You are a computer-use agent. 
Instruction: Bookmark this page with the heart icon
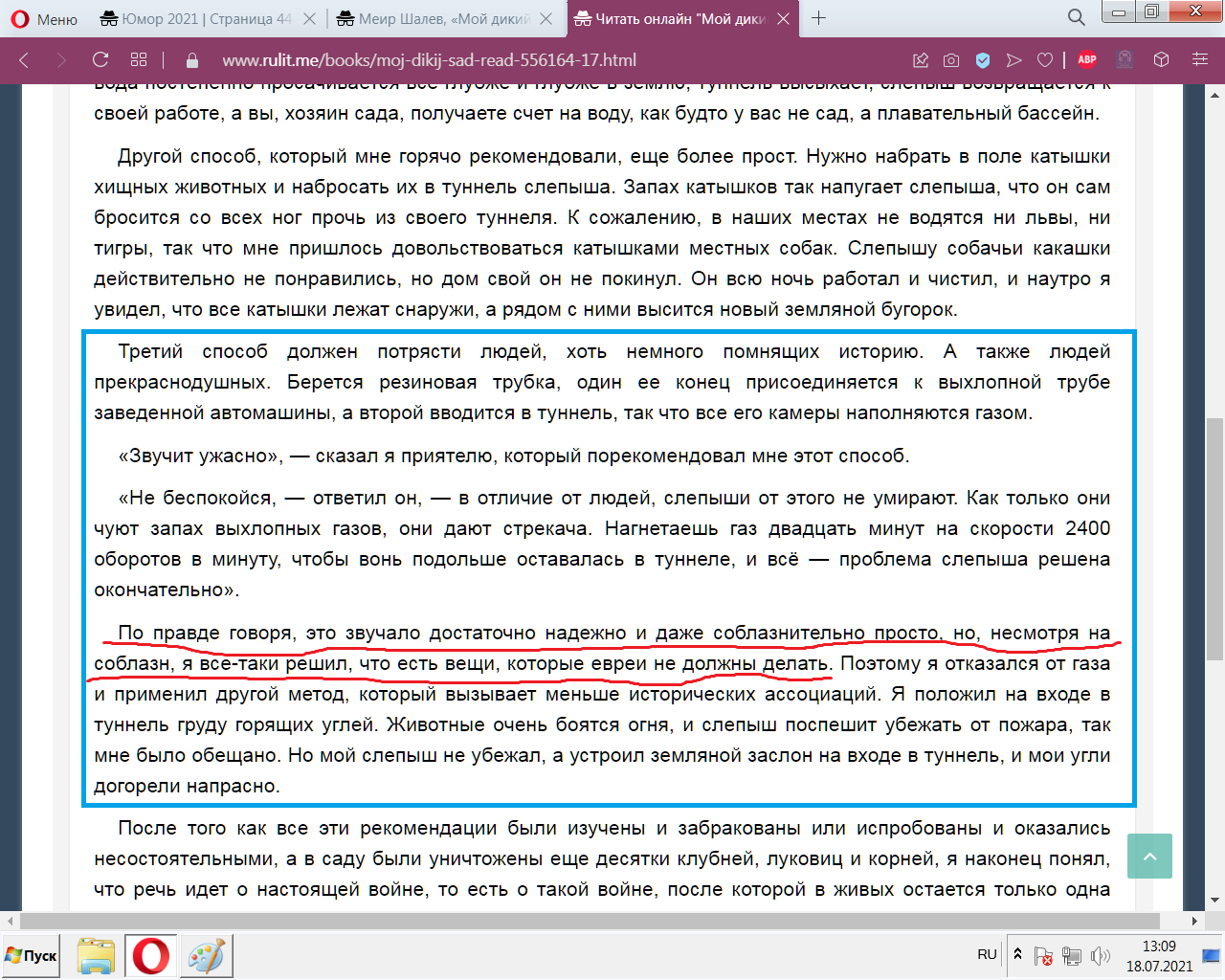[x=1045, y=59]
